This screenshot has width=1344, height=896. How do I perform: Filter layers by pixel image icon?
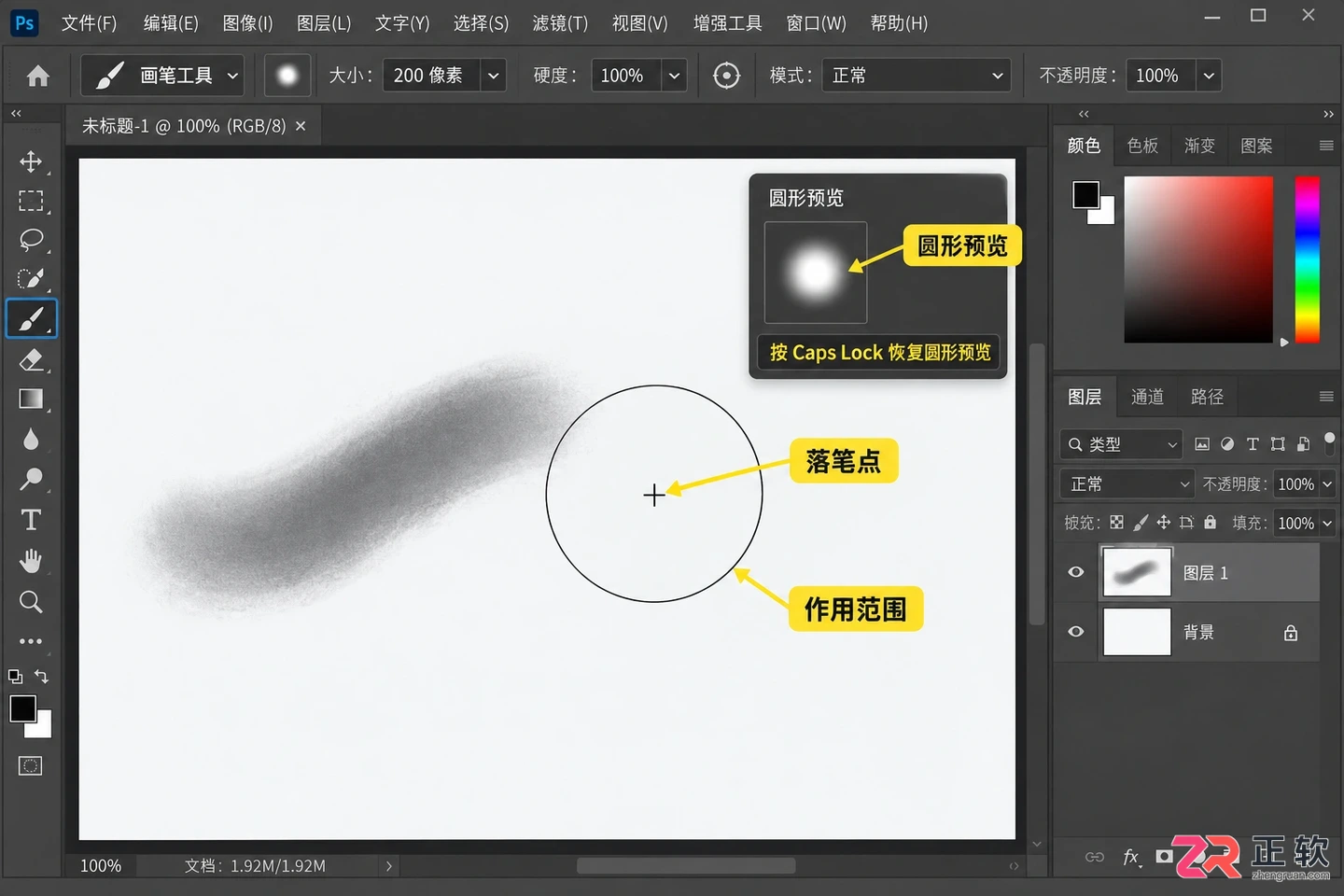click(x=1202, y=444)
